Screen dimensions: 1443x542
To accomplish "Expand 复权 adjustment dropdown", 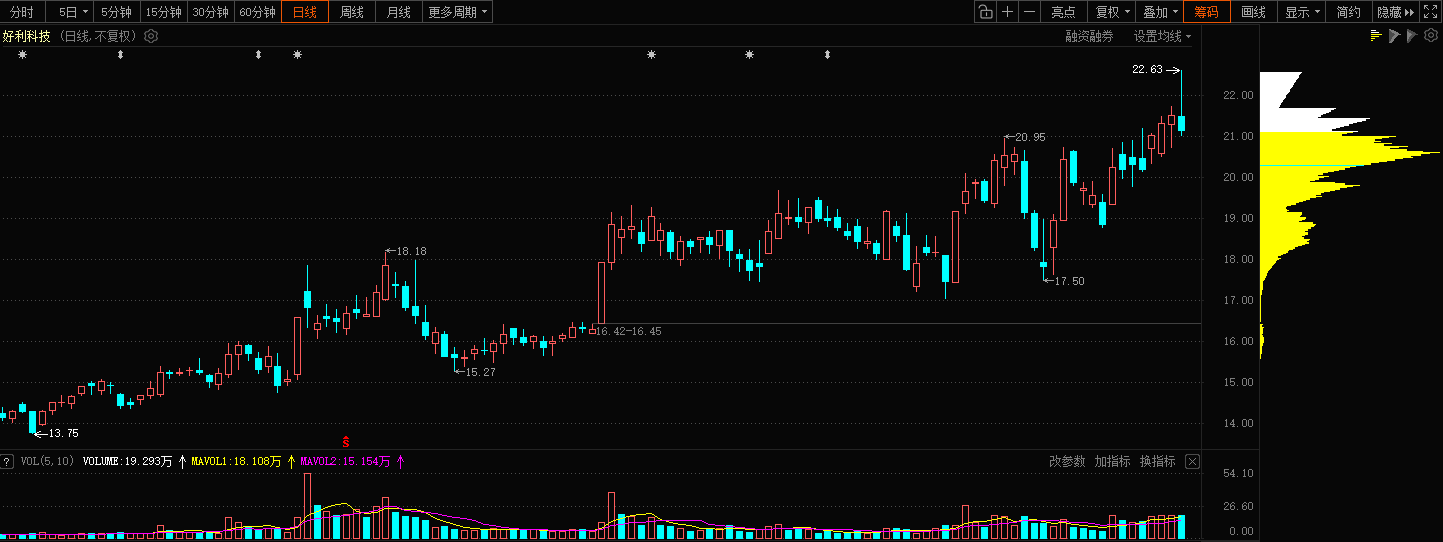I will (x=1113, y=12).
